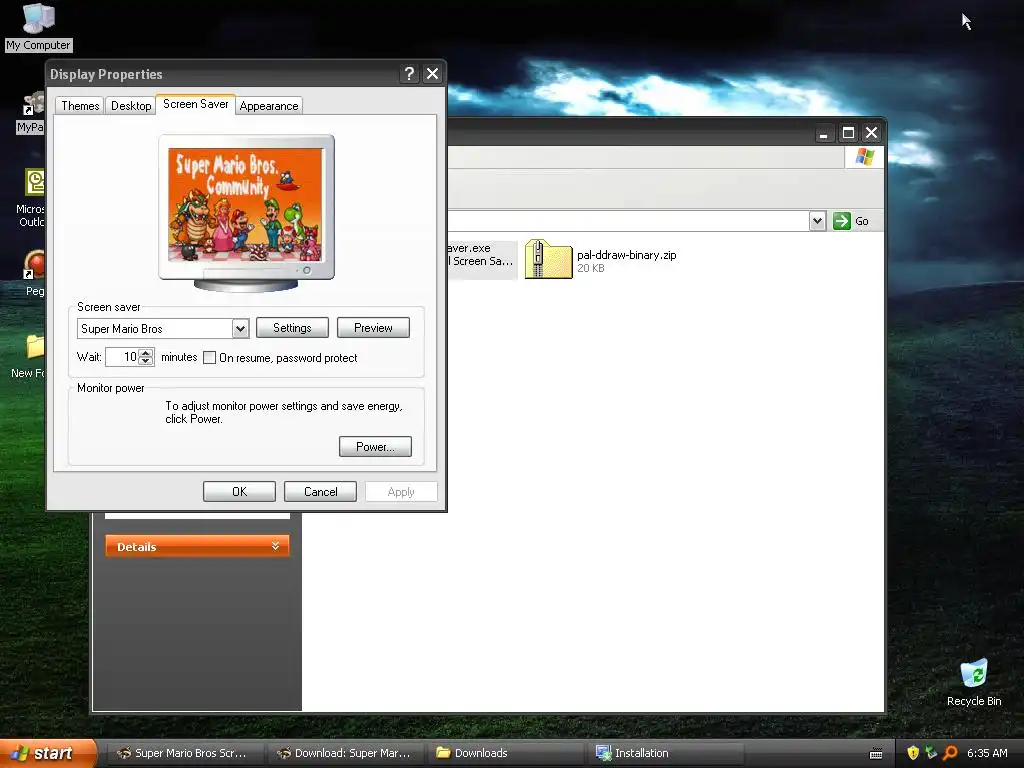
Task: Switch to Super Mario Bros Scr... taskbar item
Action: (x=184, y=753)
